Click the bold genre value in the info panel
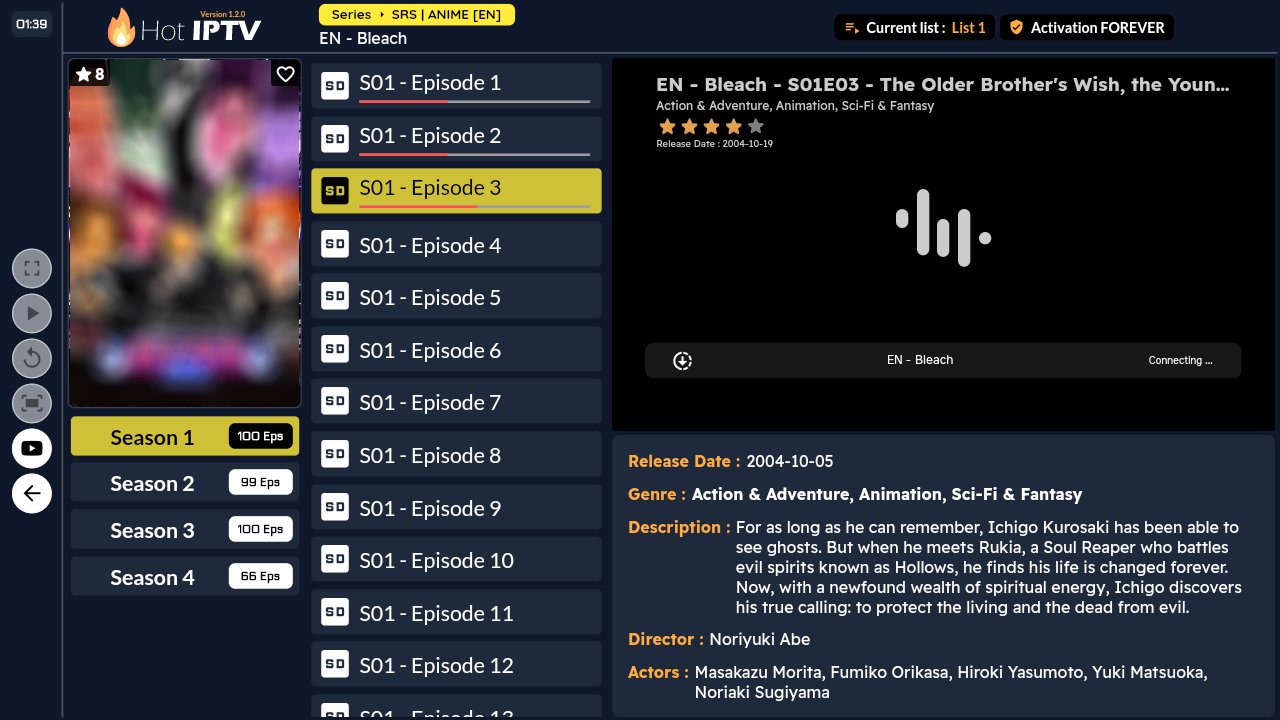 point(887,494)
